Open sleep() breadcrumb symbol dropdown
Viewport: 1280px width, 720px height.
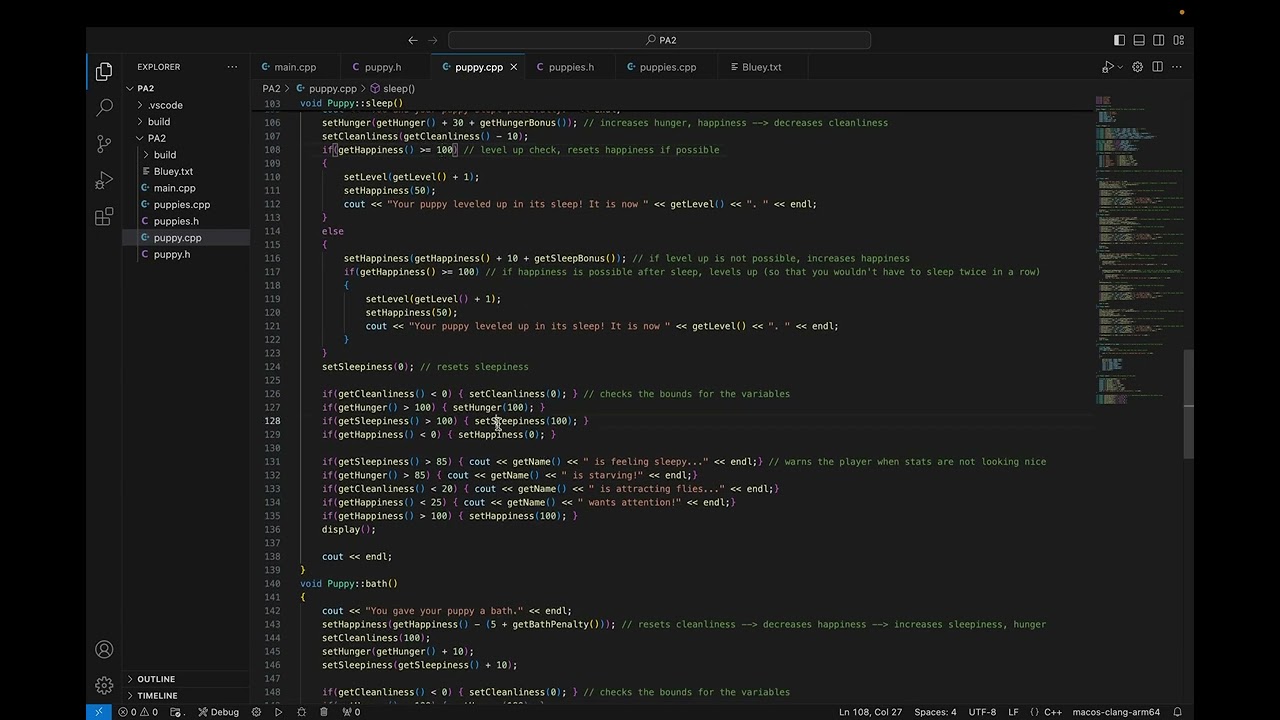(392, 88)
